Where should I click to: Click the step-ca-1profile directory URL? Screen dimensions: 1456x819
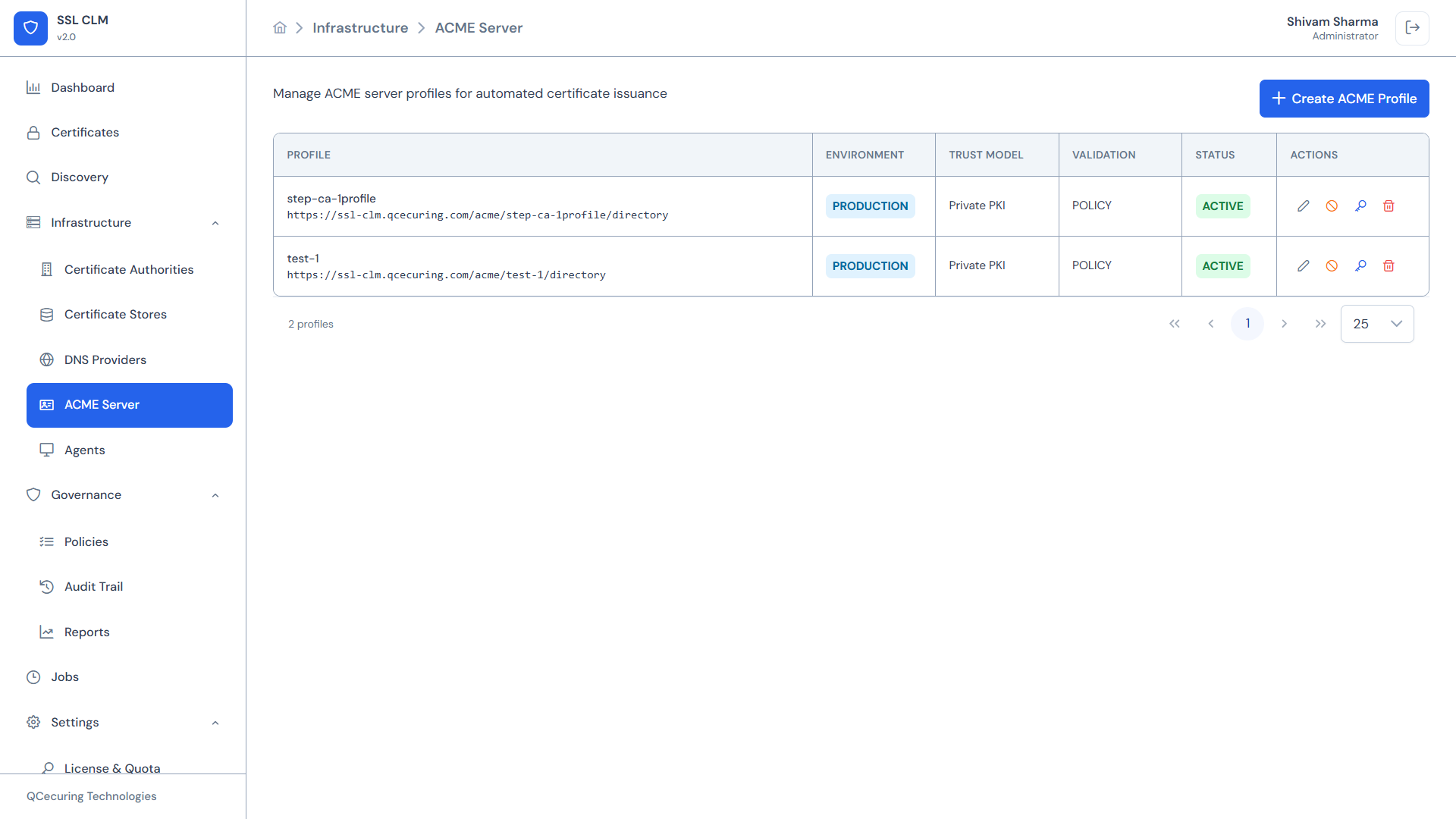coord(477,215)
